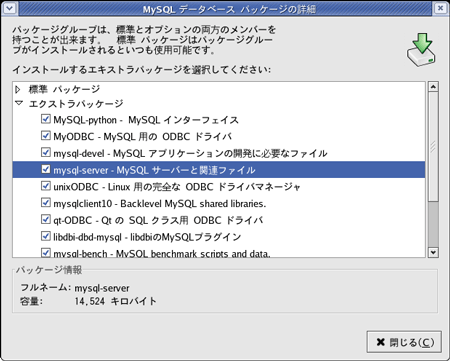Click the package list scrollbar thumb
Image resolution: width=450 pixels, height=361 pixels.
coord(433,147)
